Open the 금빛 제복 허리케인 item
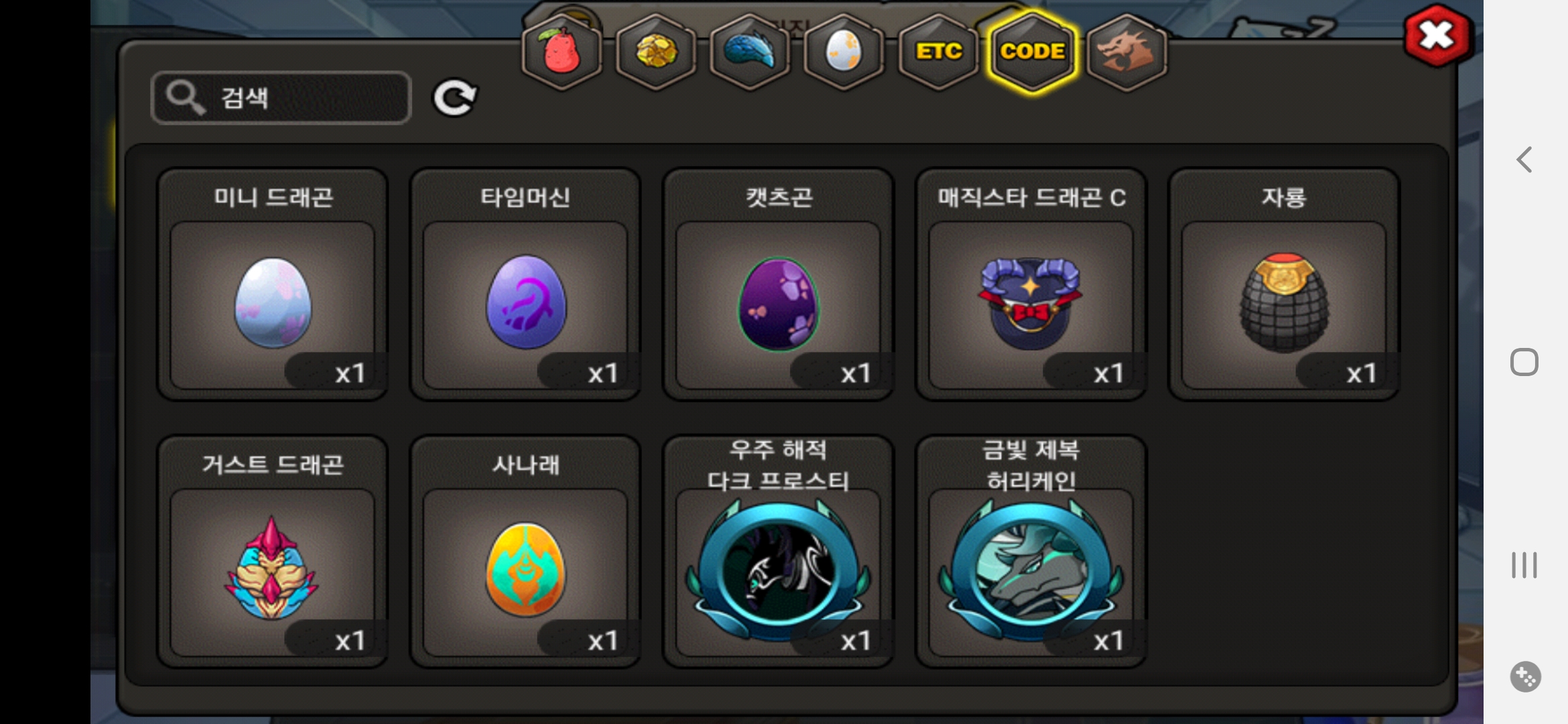The image size is (1568, 724). pos(1031,551)
